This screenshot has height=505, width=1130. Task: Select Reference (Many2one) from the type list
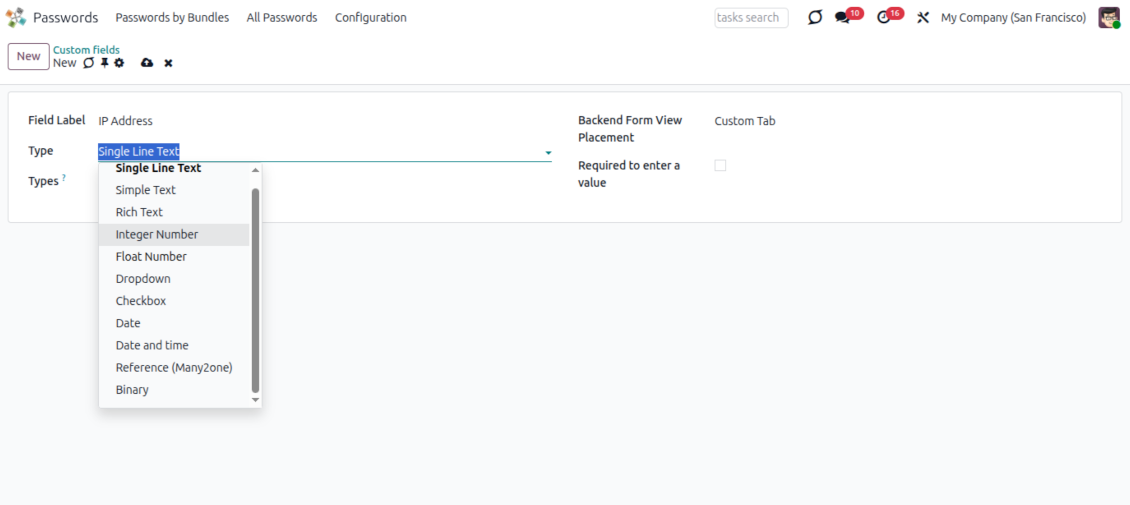(174, 367)
